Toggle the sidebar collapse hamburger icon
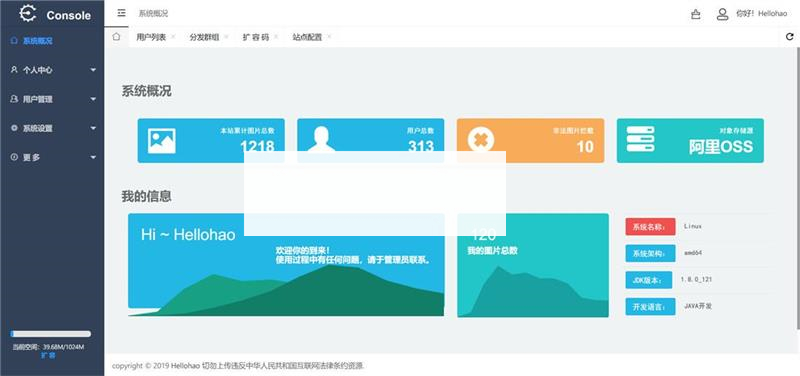This screenshot has width=800, height=376. click(x=121, y=13)
